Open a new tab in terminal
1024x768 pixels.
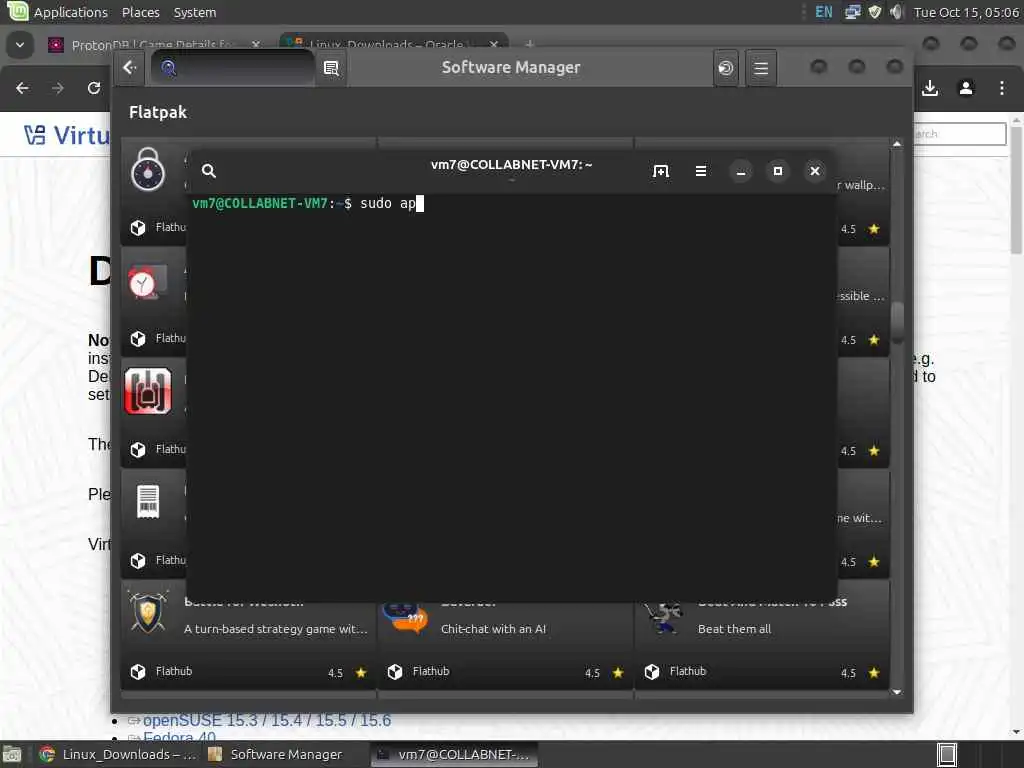(x=661, y=171)
